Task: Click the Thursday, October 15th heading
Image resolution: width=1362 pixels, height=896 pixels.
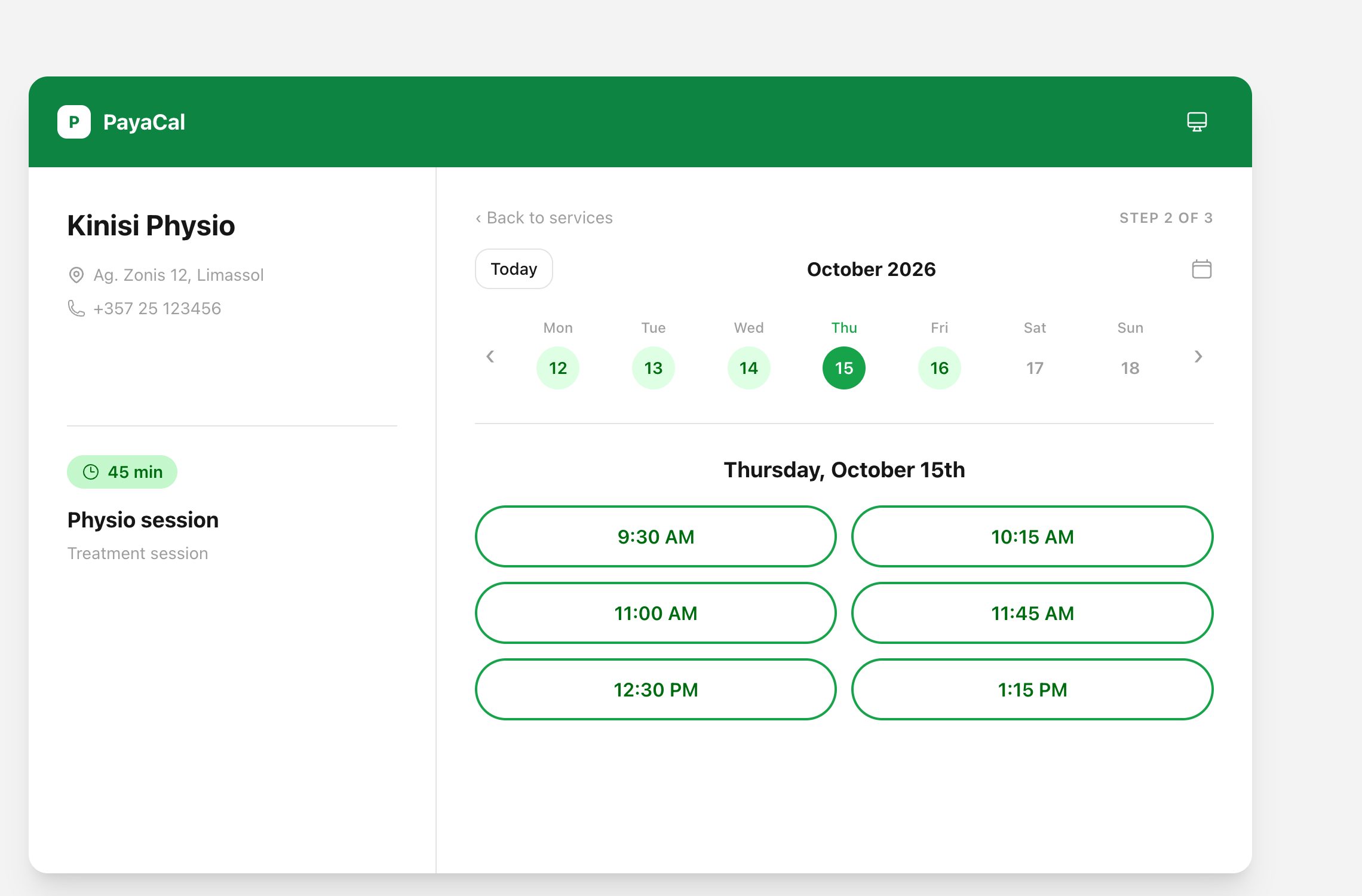Action: [844, 470]
